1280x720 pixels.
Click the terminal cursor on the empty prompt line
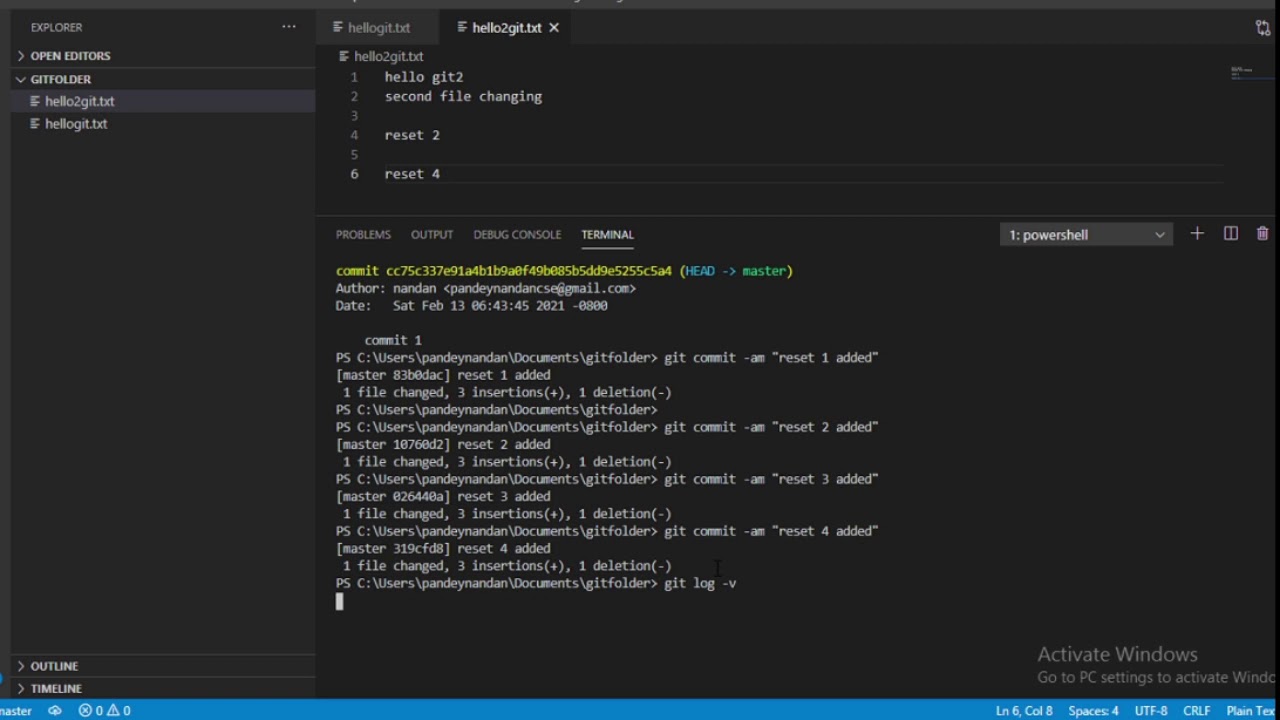point(340,601)
